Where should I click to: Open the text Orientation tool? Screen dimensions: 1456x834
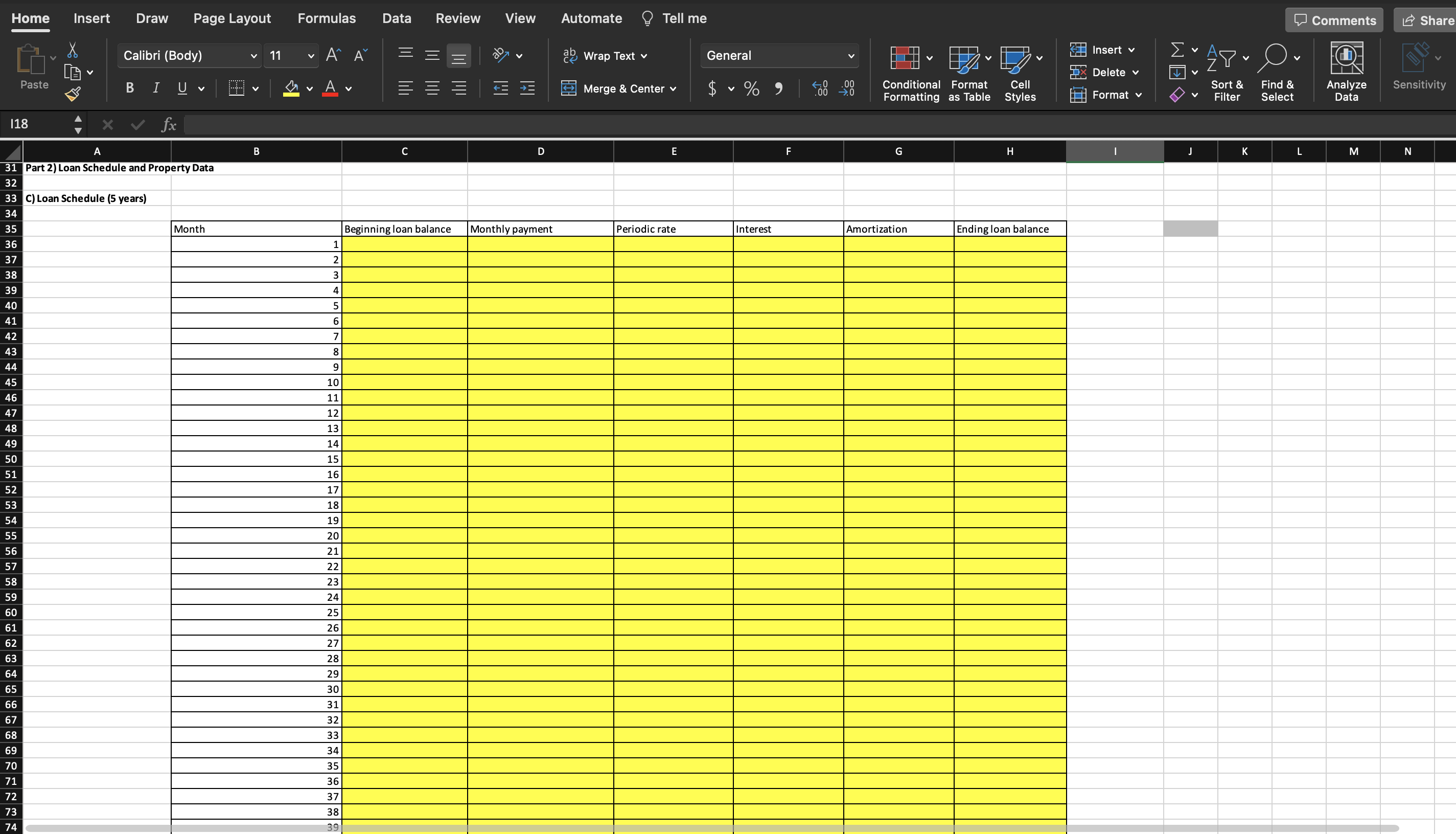coord(501,55)
